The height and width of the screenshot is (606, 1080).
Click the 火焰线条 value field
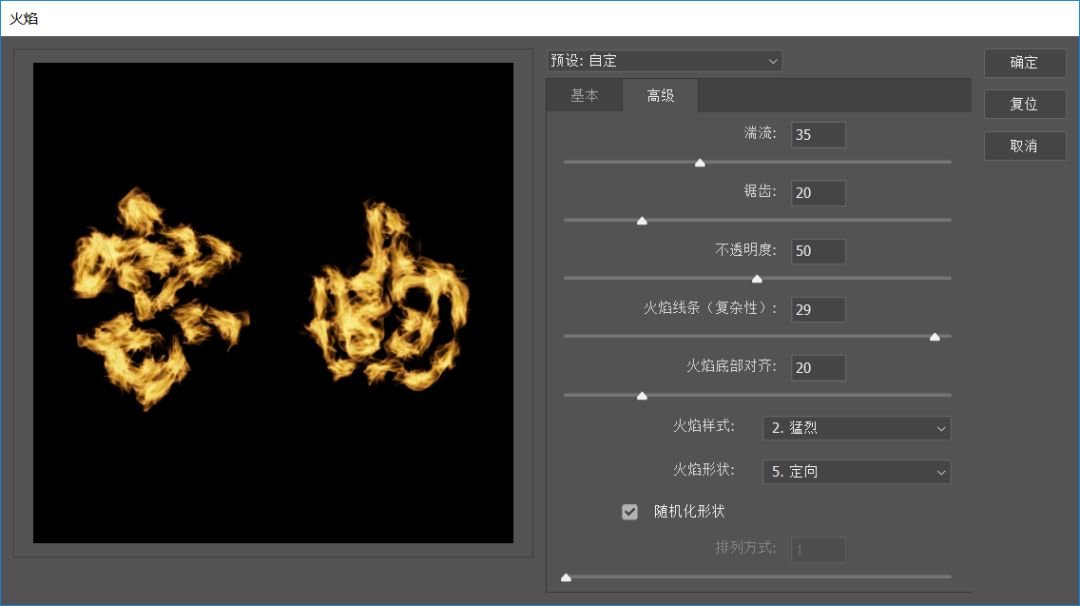tap(818, 310)
